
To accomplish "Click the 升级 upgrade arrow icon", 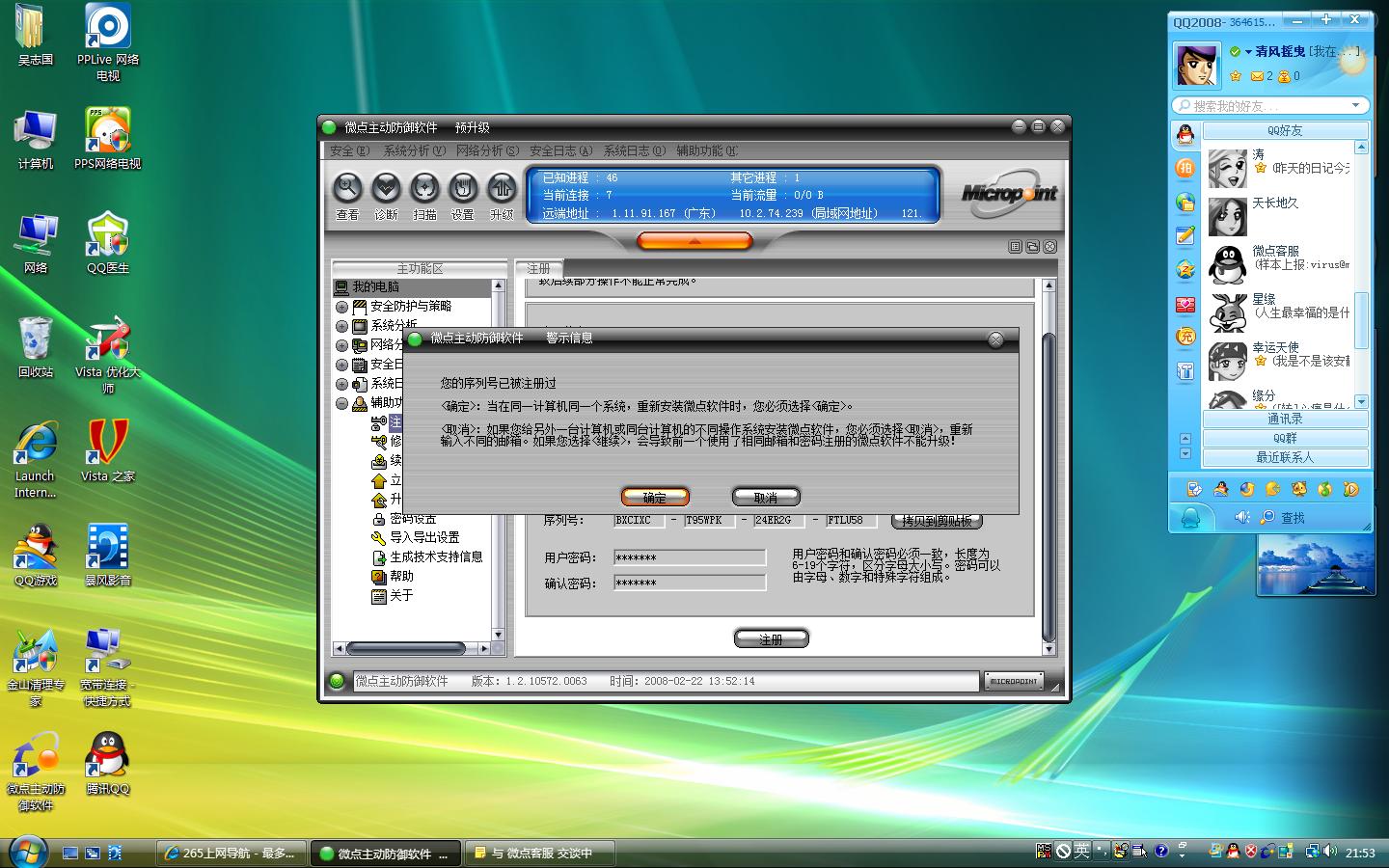I will click(x=502, y=187).
